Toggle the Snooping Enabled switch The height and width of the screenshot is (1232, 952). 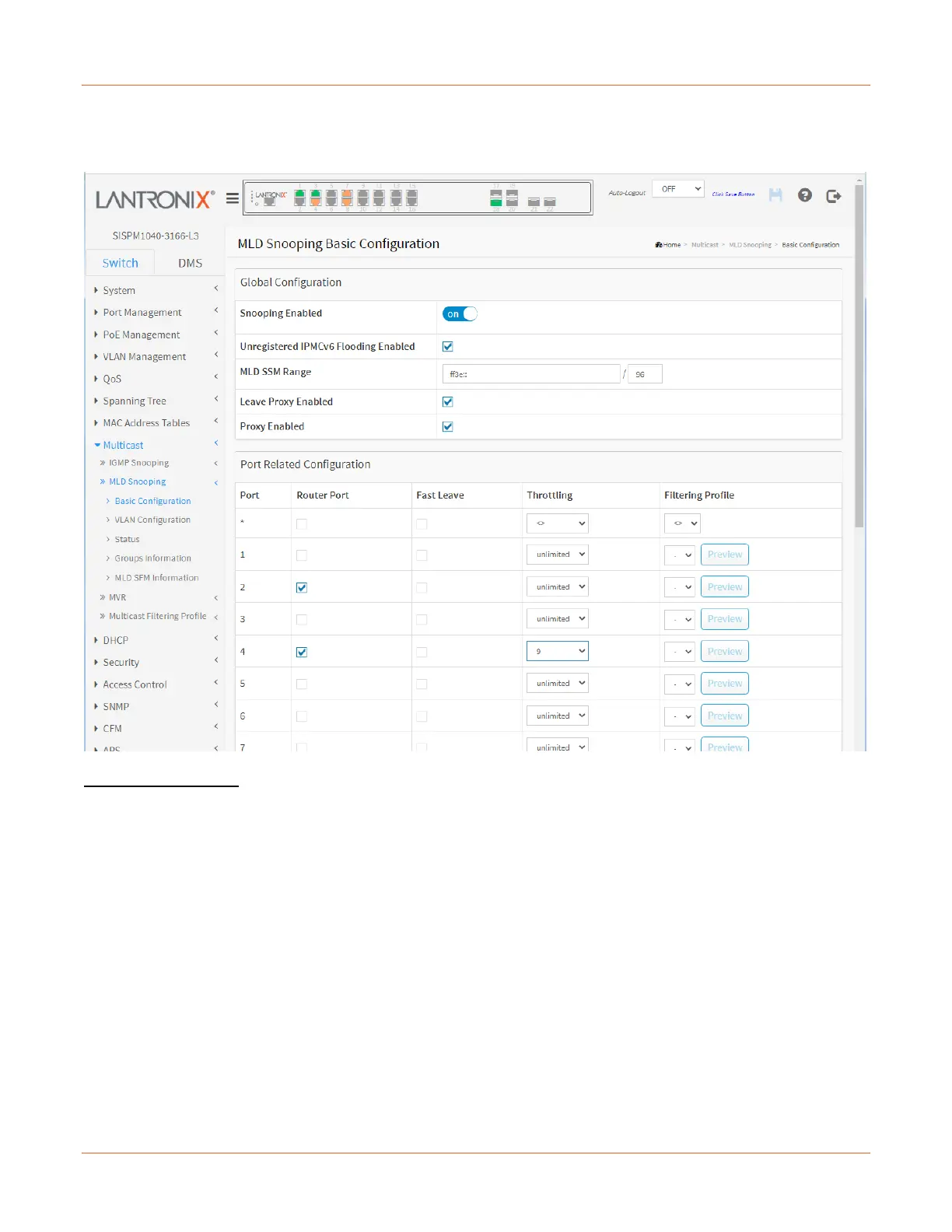click(460, 314)
